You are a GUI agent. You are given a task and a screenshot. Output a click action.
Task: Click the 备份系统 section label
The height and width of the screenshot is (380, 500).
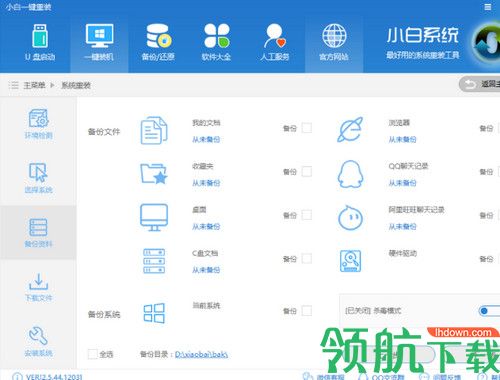pos(104,314)
